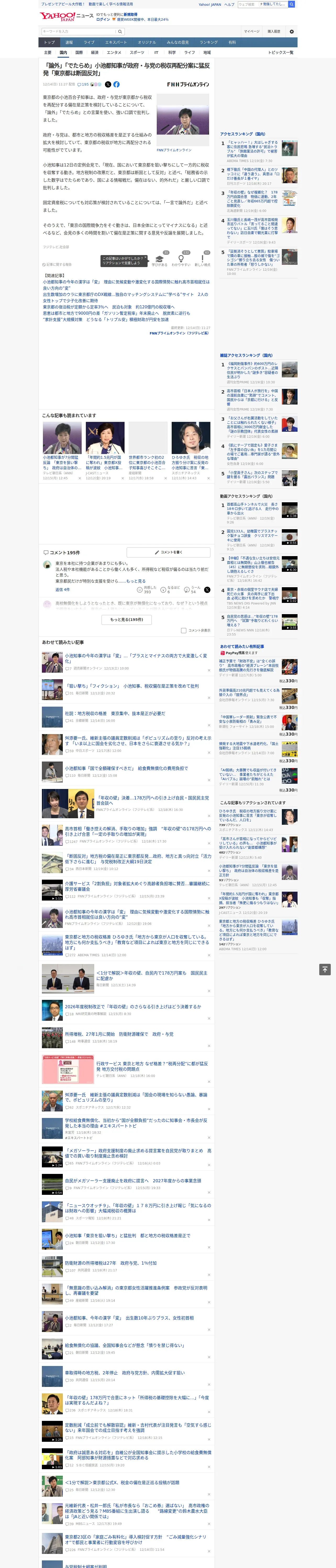
Task: Click the blue search button in top bar
Action: [x=292, y=4]
